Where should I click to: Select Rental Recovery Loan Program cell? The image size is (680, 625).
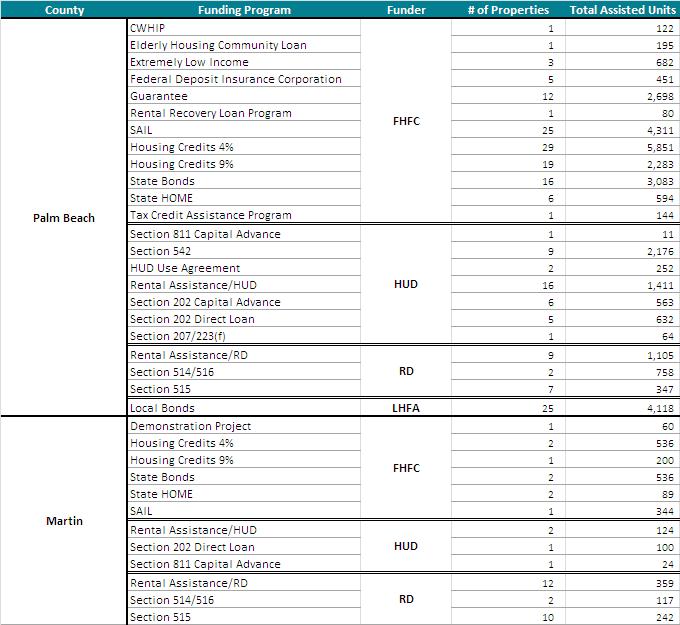coord(244,113)
